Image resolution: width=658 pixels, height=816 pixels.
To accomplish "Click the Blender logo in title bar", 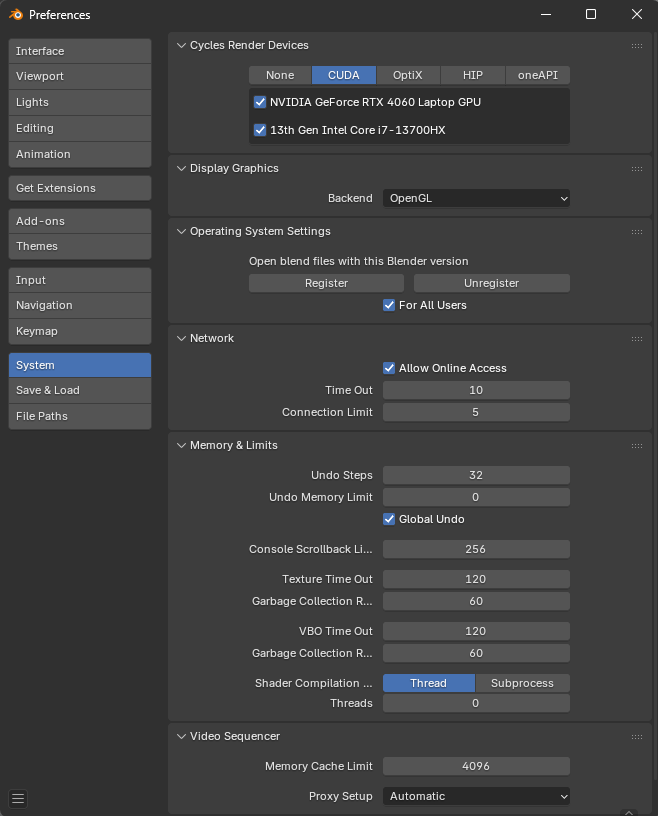I will click(16, 15).
